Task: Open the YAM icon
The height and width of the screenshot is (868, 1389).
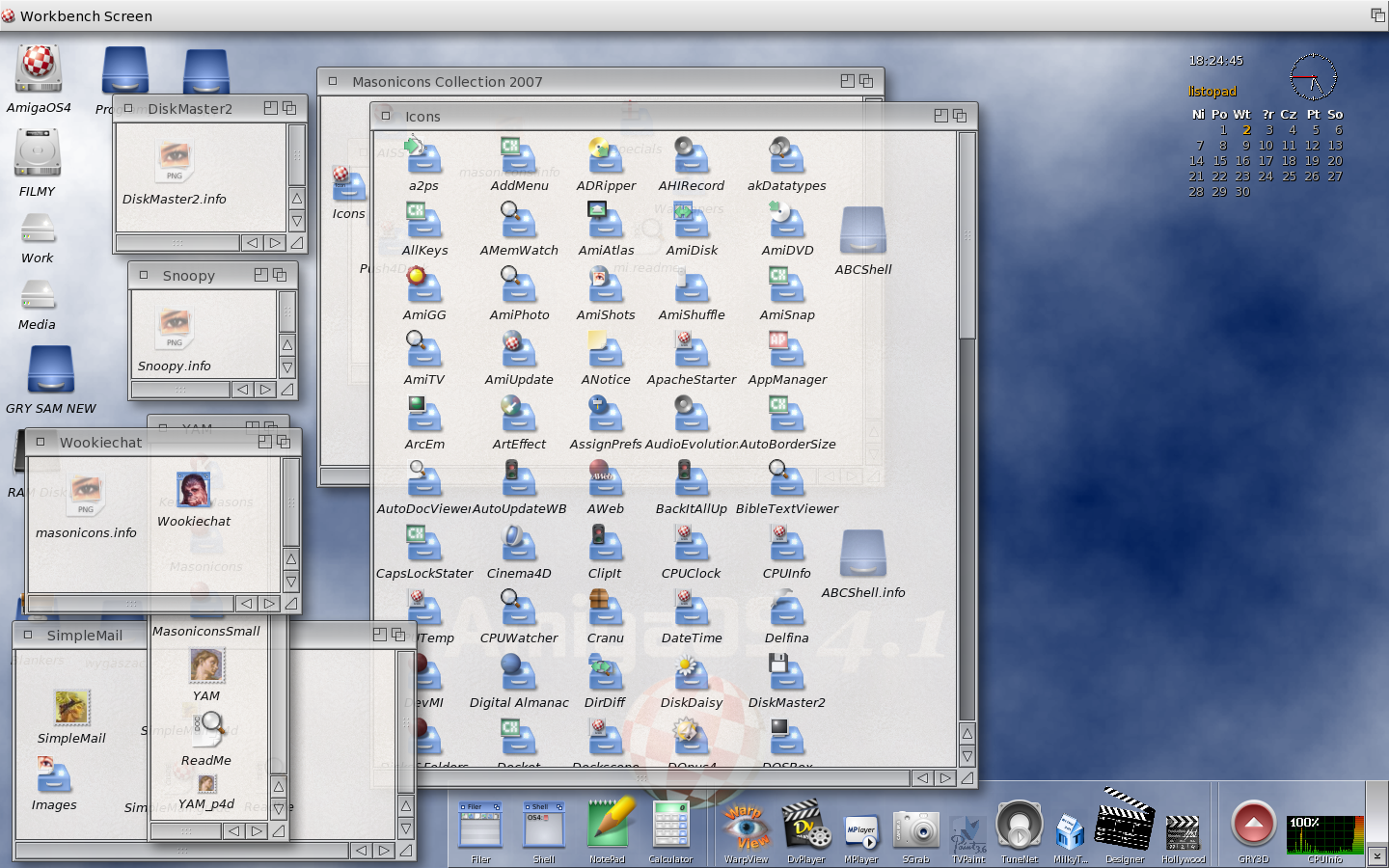Action: pos(206,666)
